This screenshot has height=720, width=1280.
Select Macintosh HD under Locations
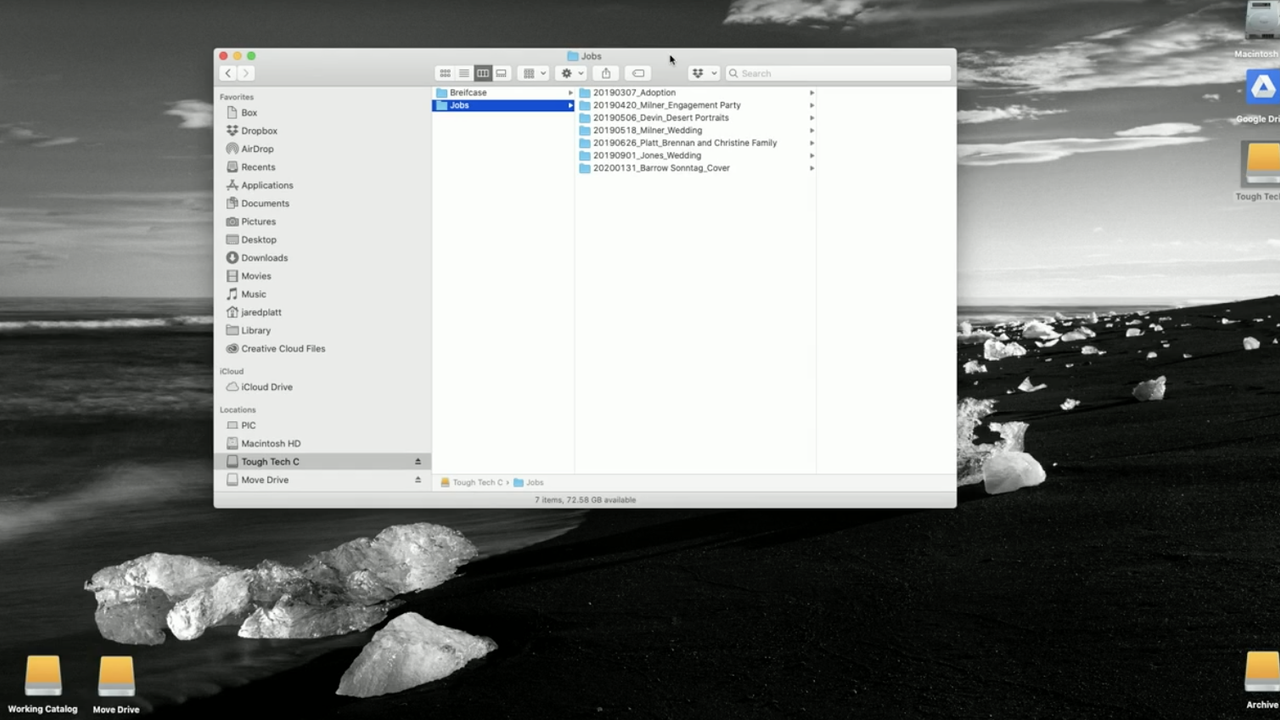[270, 443]
